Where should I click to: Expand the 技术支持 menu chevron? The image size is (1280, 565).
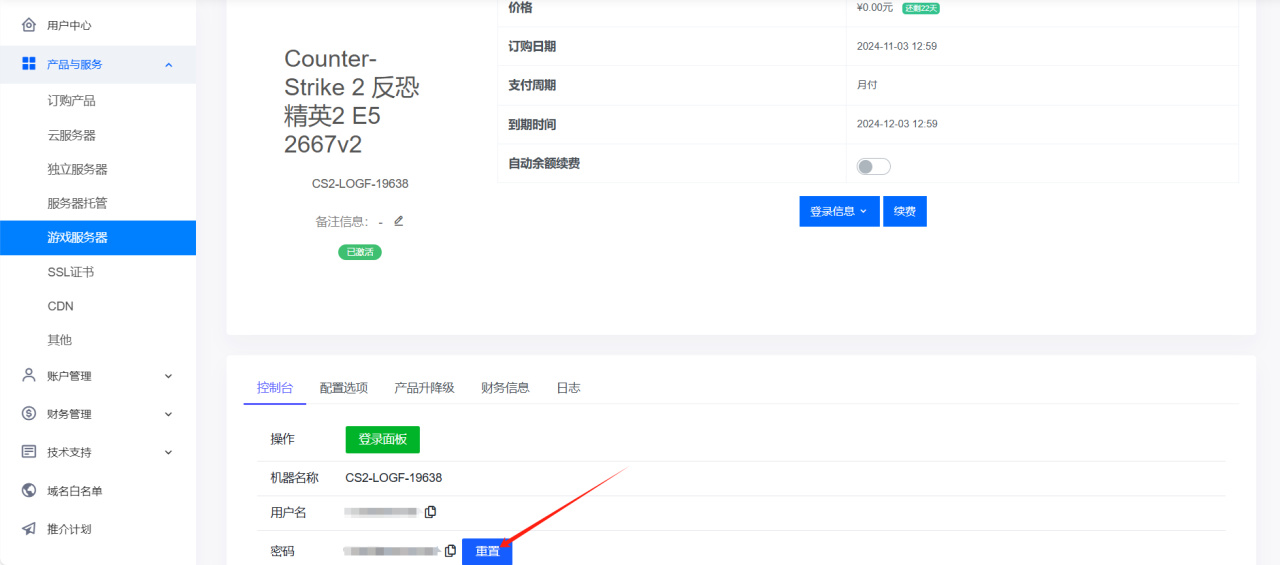tap(168, 453)
